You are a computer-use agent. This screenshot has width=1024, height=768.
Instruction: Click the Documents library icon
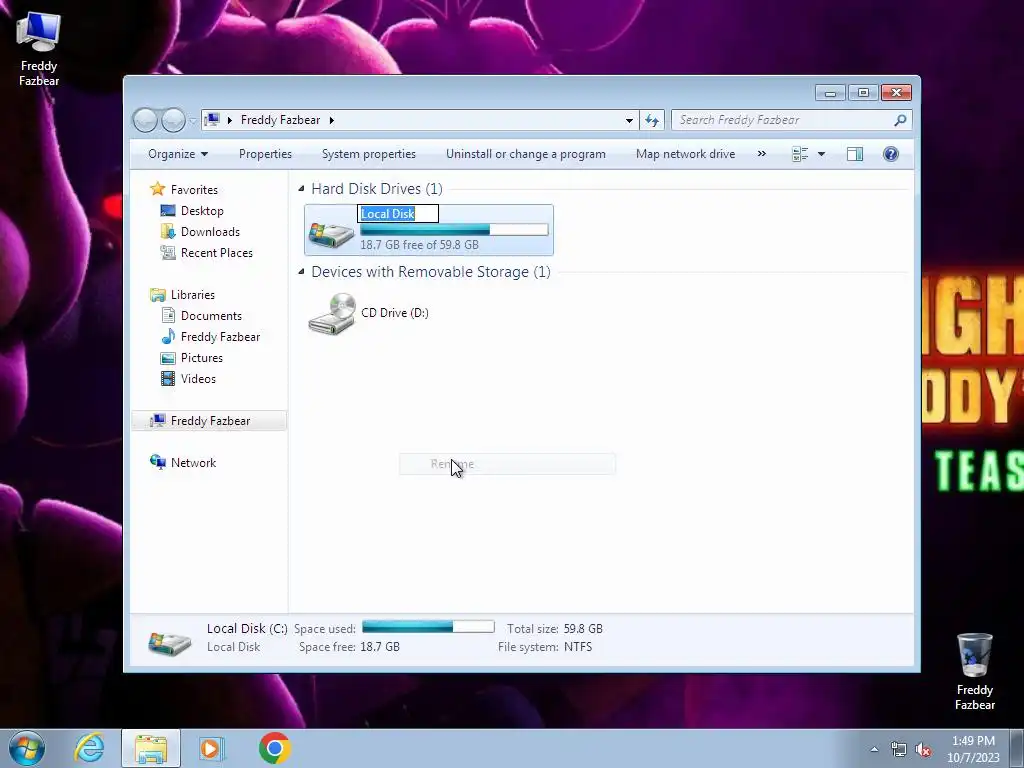pos(168,315)
